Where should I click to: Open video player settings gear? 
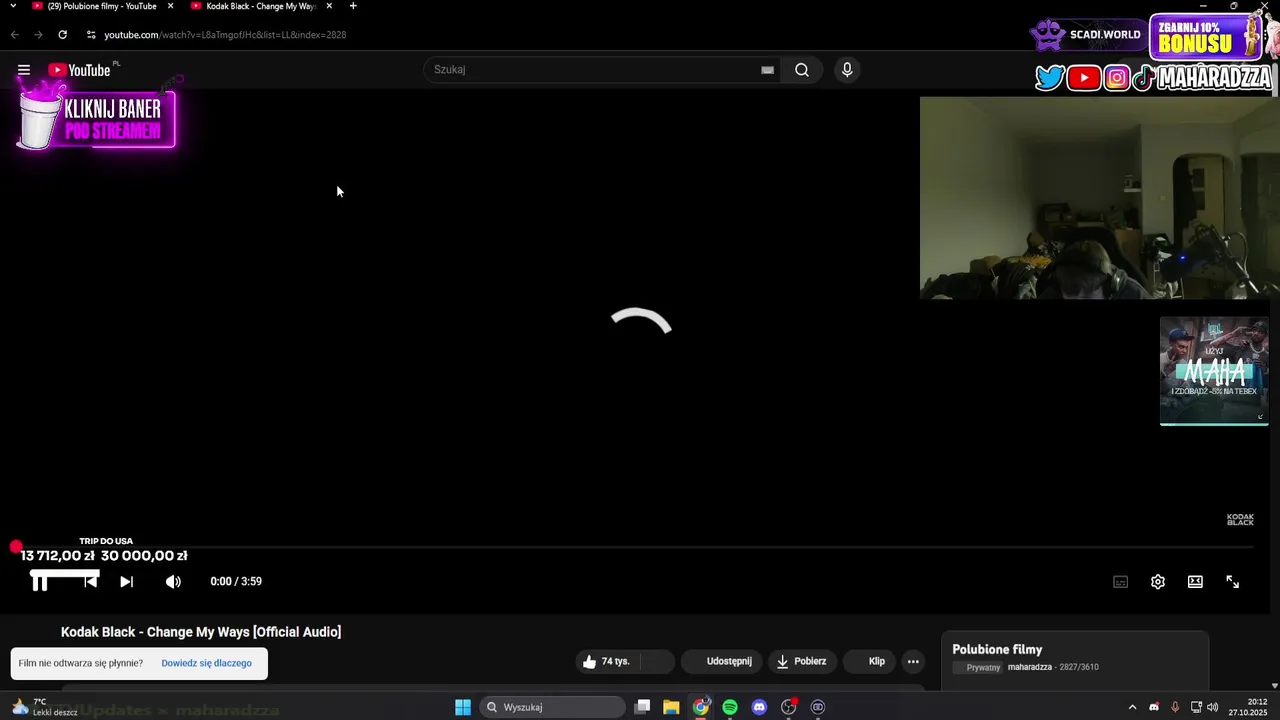(1158, 582)
